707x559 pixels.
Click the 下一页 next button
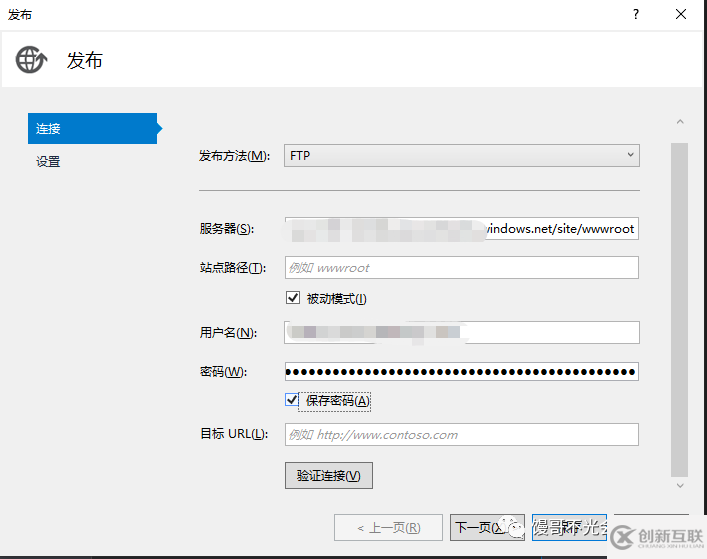point(487,527)
